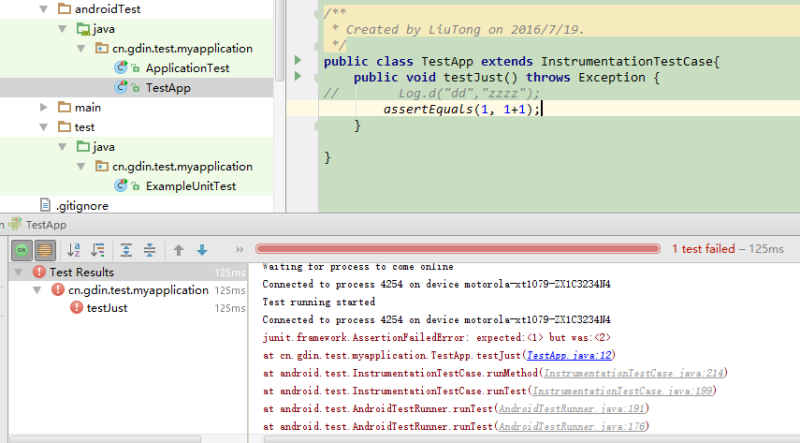
Task: Collapse cn.gdin.test.myapplication package under test
Action: pos(81,166)
